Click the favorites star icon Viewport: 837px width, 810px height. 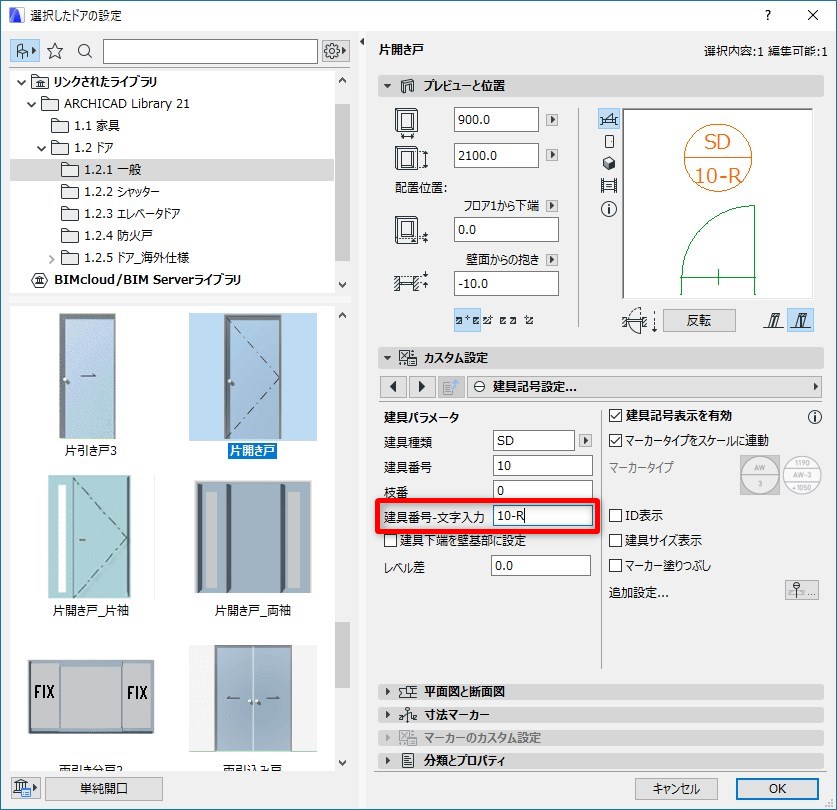click(x=55, y=51)
